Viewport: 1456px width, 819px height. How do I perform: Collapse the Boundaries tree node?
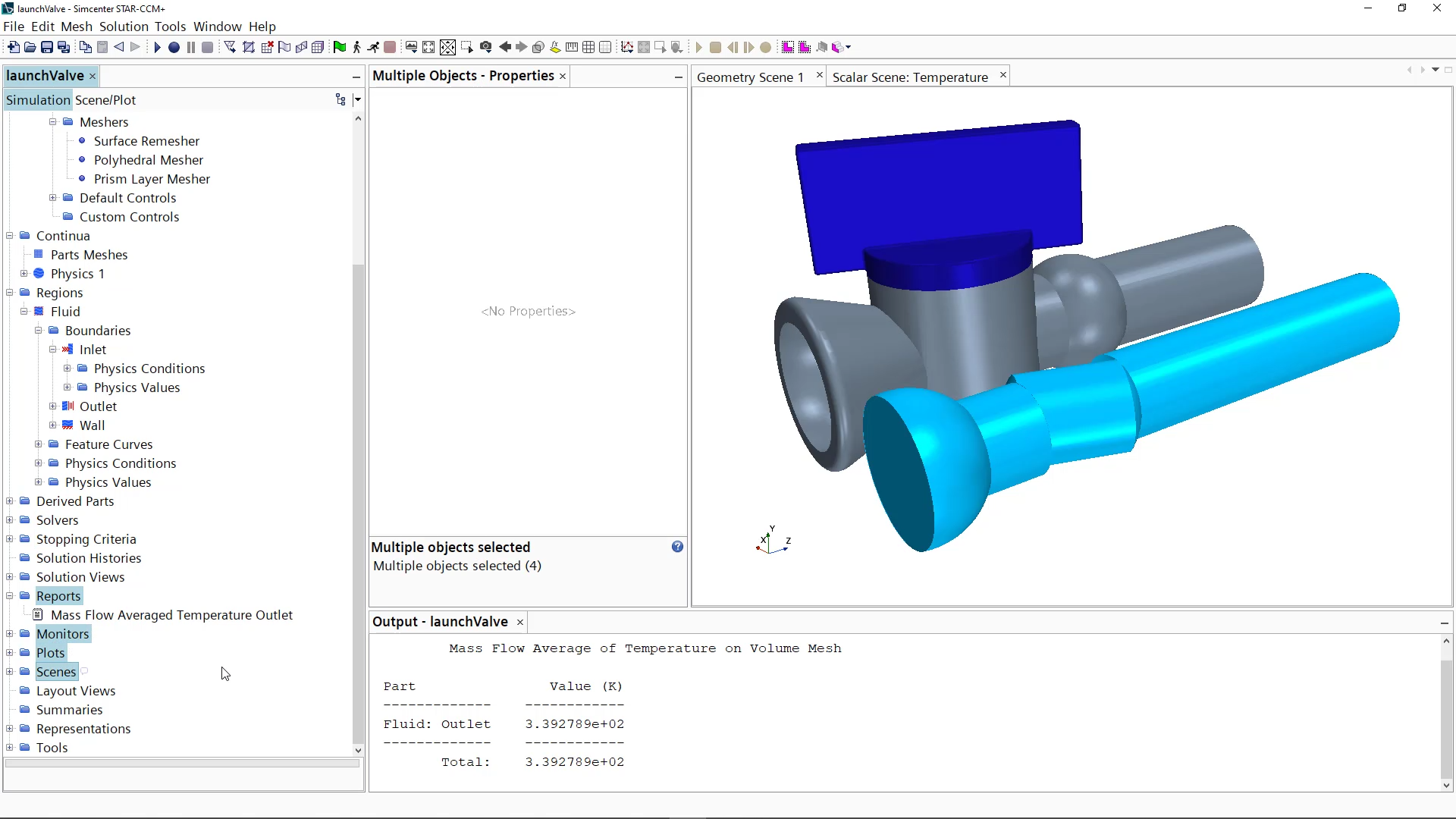pyautogui.click(x=39, y=331)
